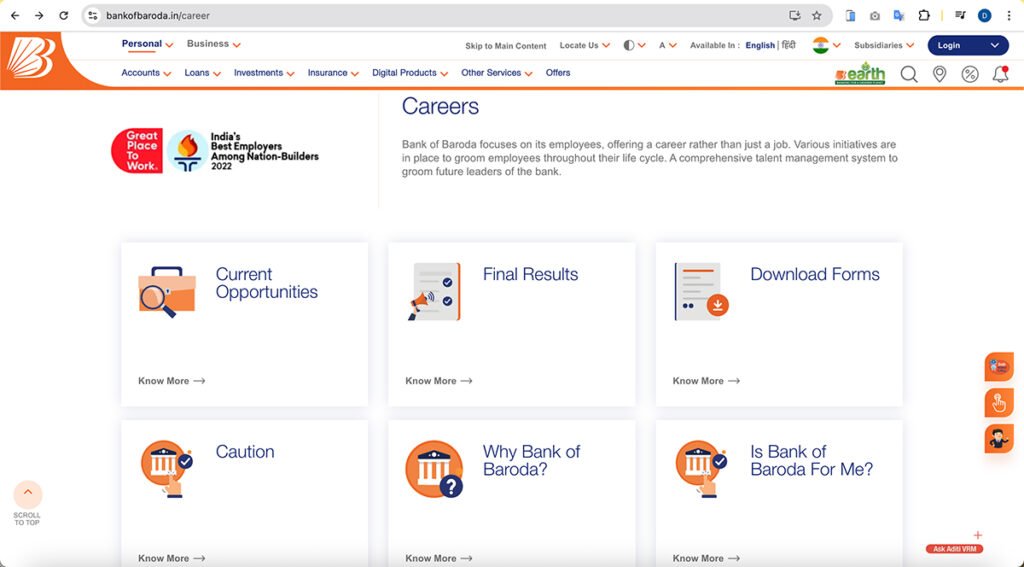This screenshot has width=1024, height=567.
Task: Click the browser forward arrow
Action: 39,16
